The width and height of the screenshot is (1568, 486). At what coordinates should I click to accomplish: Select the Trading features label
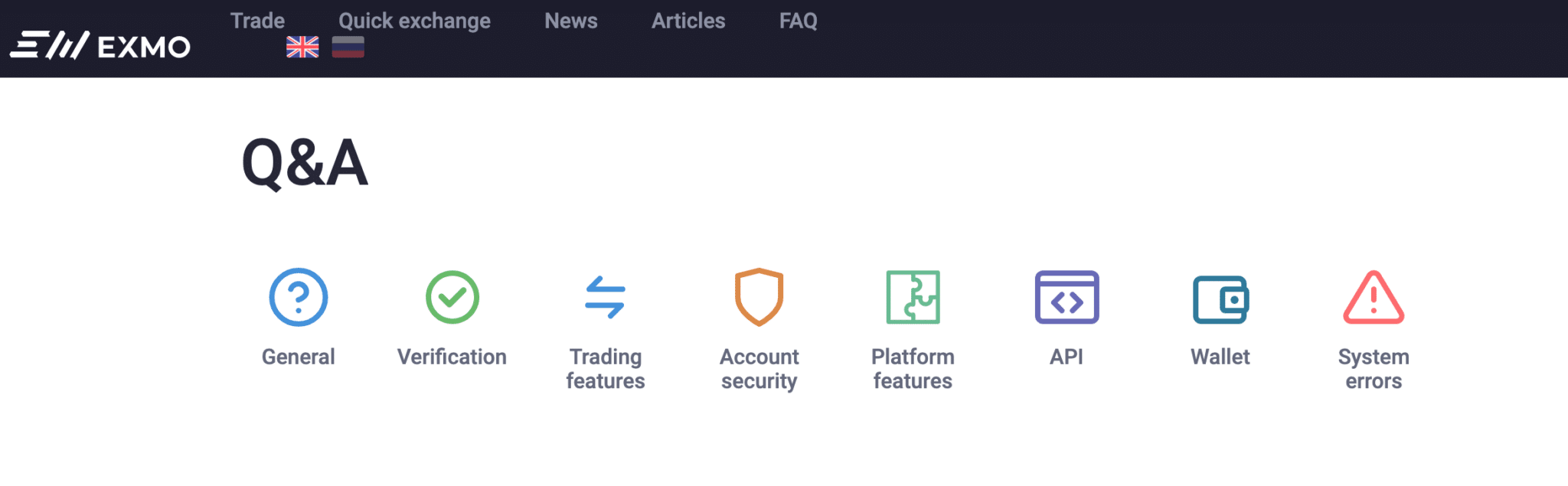[606, 369]
